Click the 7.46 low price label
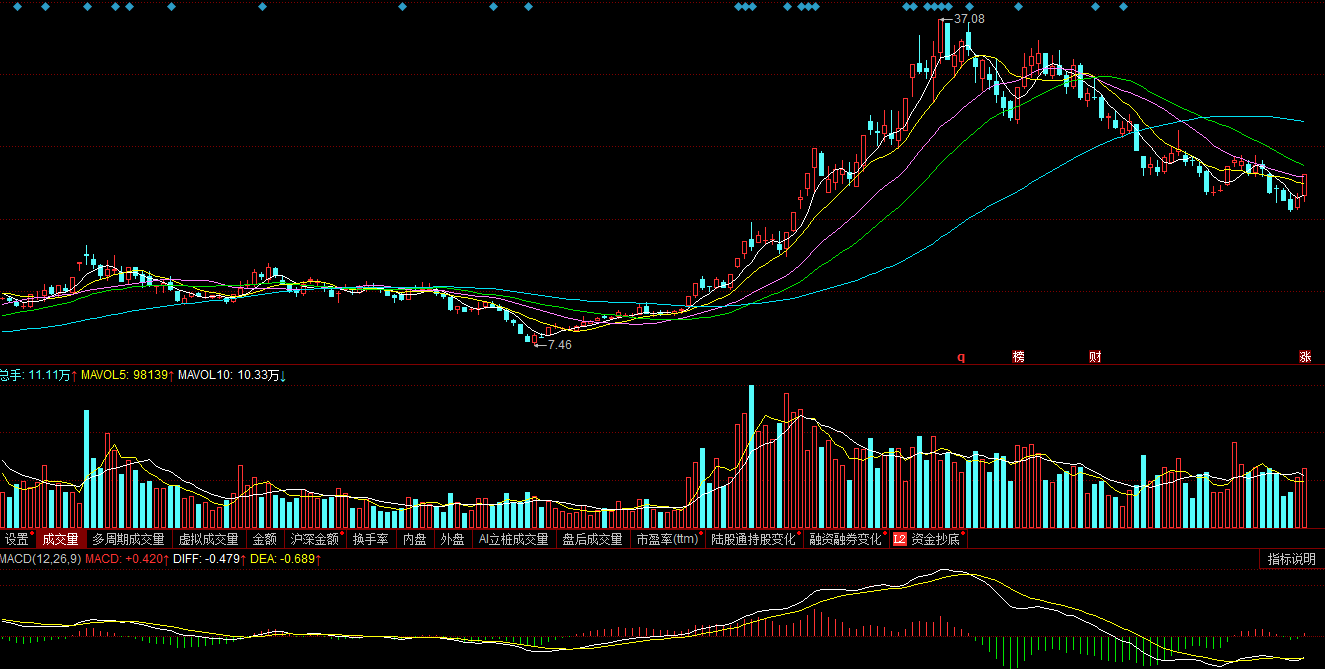This screenshot has width=1325, height=669. (x=560, y=345)
